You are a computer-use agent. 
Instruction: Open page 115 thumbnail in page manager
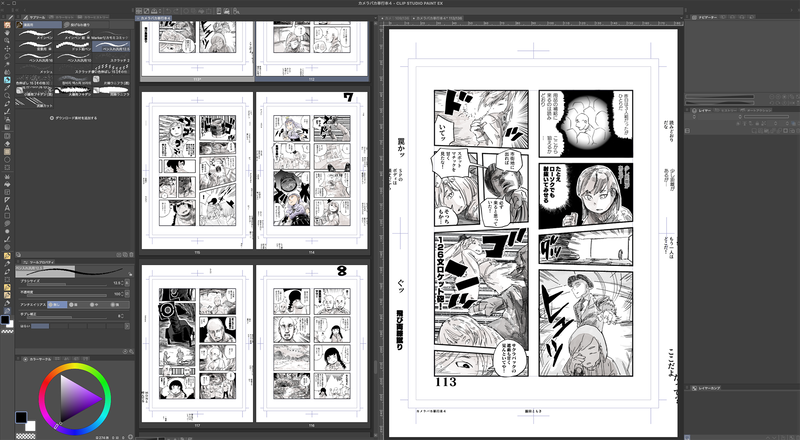click(x=197, y=170)
